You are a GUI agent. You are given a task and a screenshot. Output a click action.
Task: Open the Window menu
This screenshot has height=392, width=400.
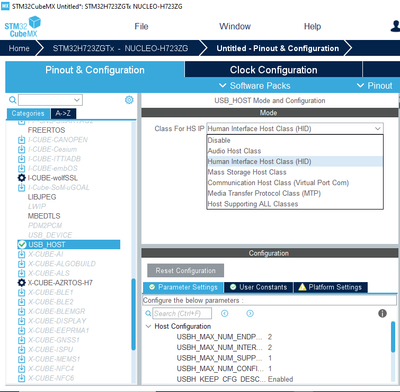[235, 26]
